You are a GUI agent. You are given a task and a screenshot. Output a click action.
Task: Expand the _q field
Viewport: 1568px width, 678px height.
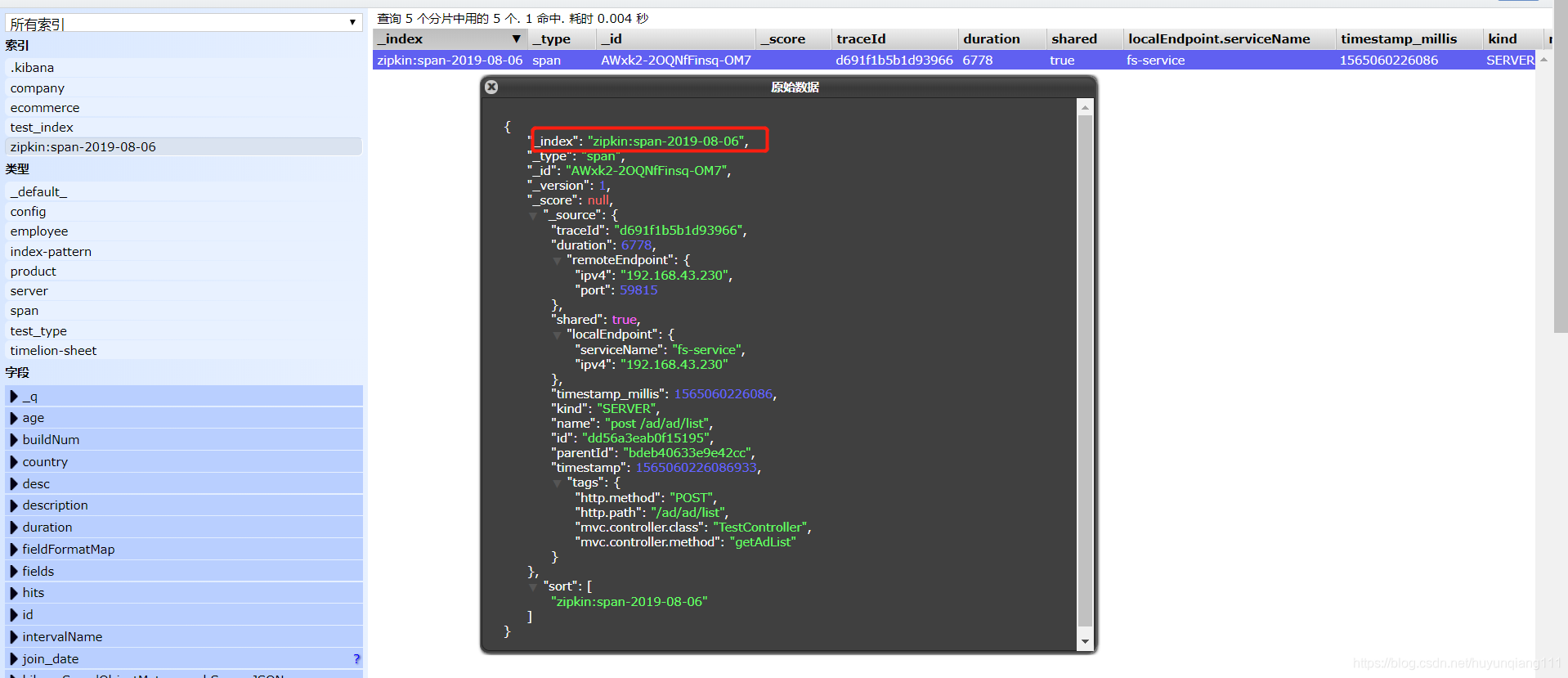[14, 397]
